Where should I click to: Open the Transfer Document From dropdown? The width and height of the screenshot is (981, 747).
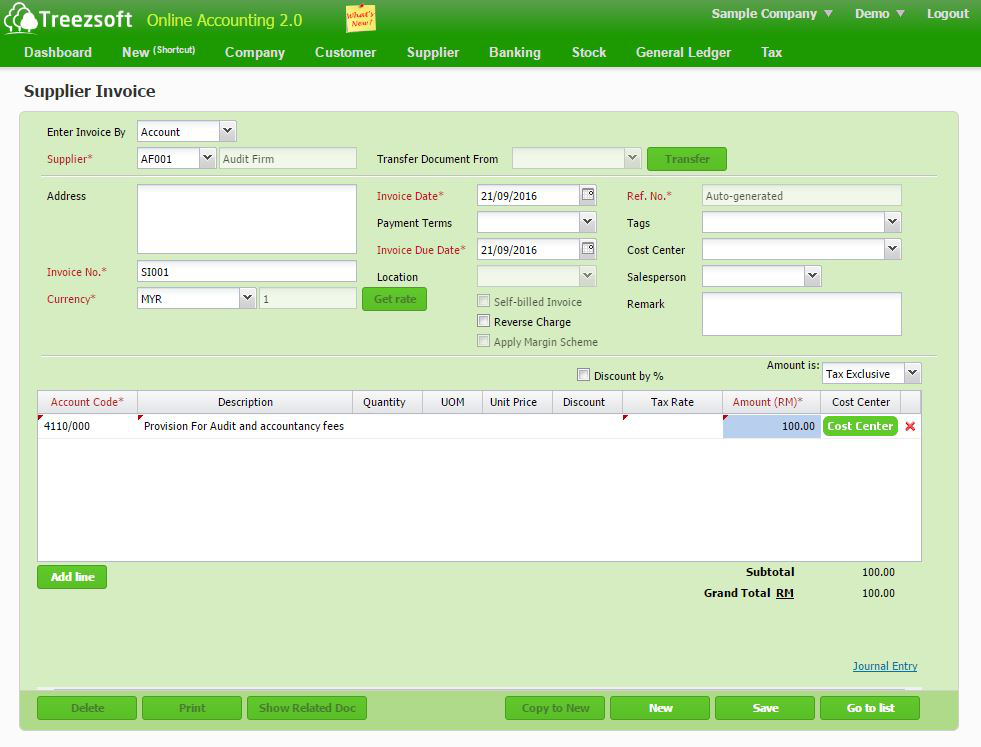pyautogui.click(x=632, y=158)
